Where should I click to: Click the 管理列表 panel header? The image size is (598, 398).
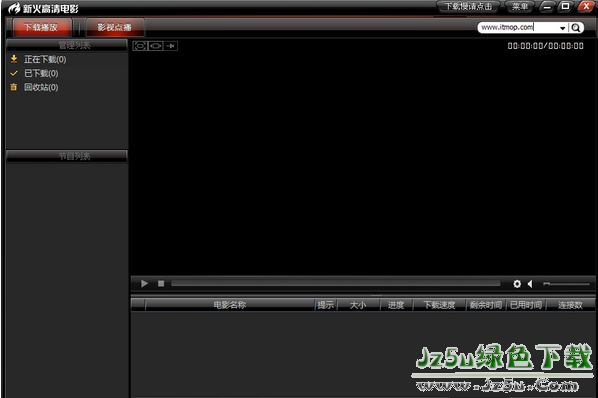(67, 45)
